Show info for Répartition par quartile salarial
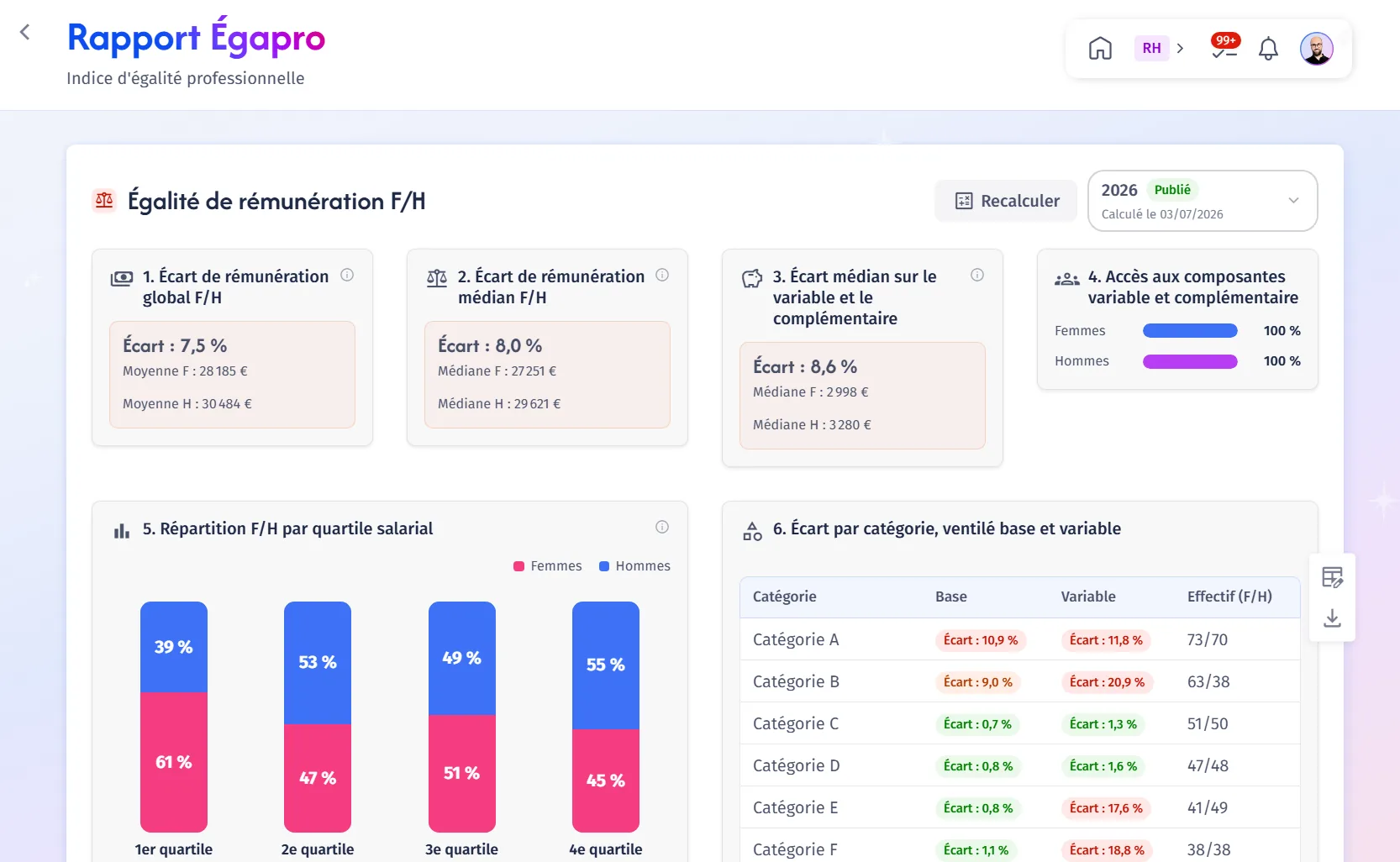 click(x=662, y=527)
